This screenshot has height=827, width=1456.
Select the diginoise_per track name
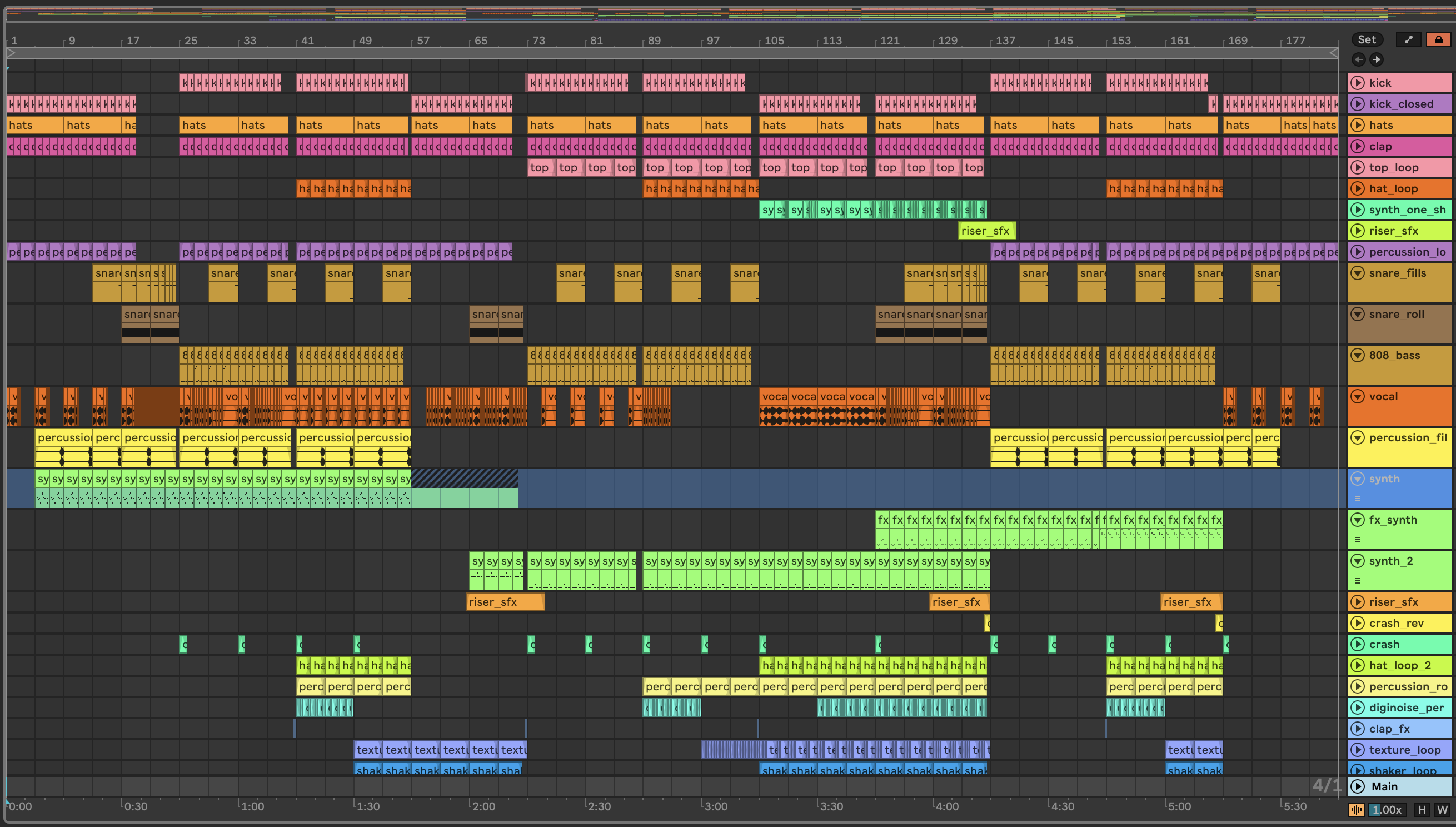pyautogui.click(x=1406, y=708)
